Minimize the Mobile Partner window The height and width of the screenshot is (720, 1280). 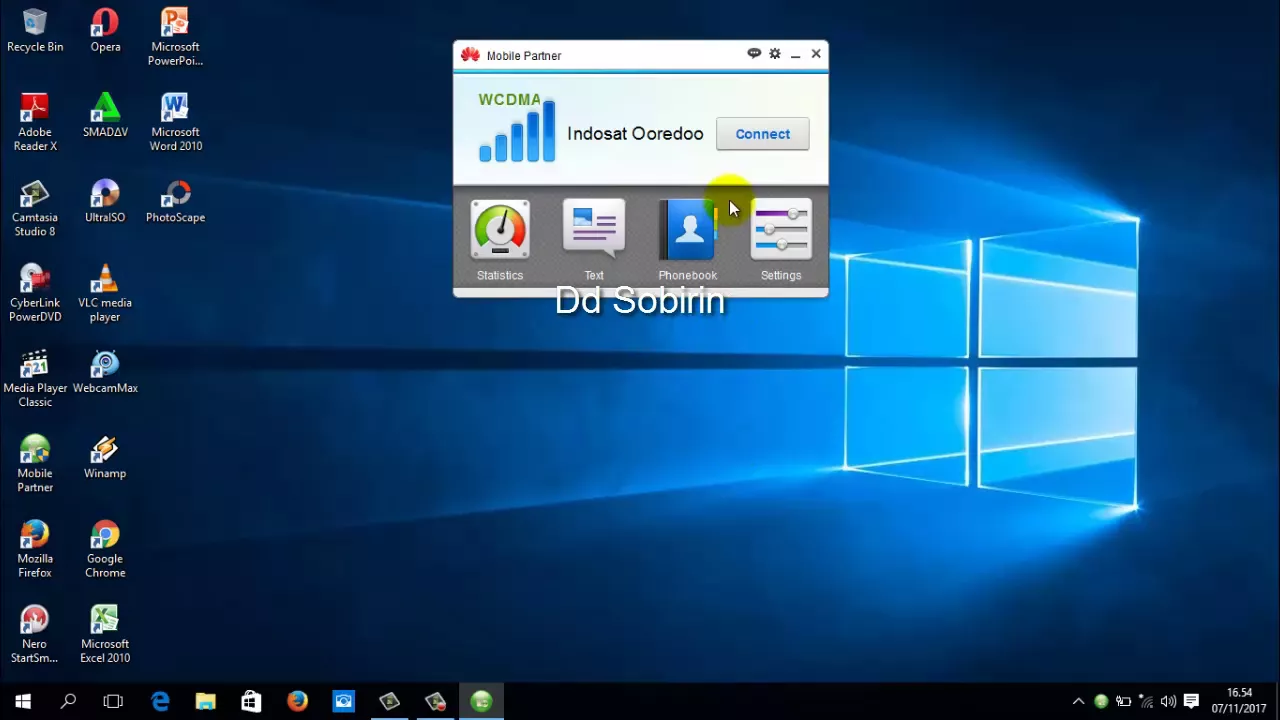(796, 55)
